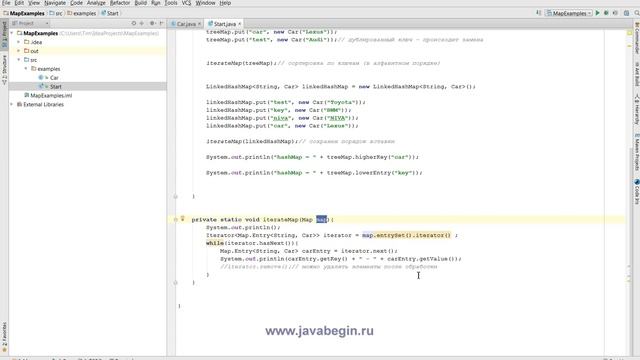Open the Tools menu

171,3
